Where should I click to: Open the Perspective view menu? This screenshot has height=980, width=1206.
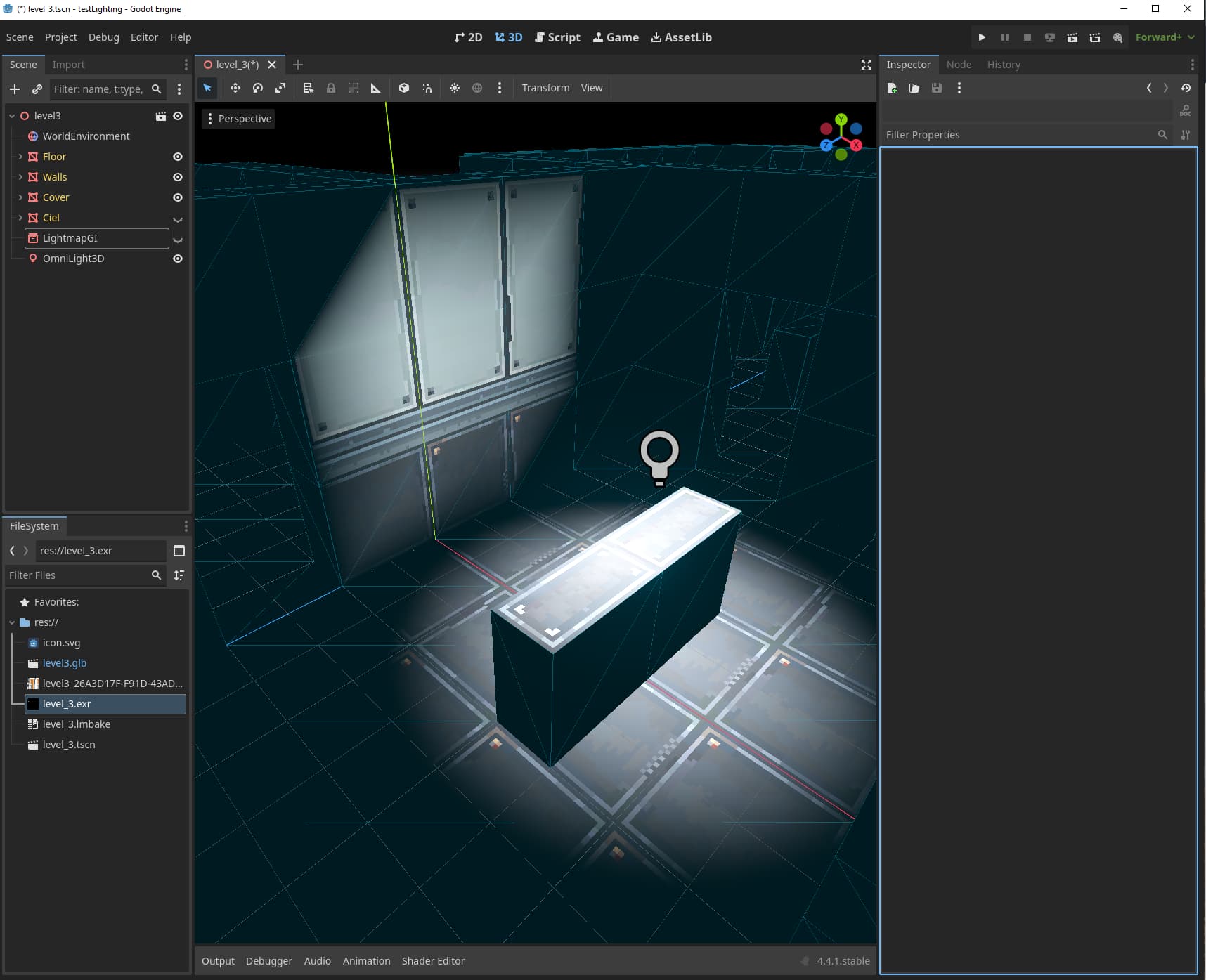[x=238, y=119]
